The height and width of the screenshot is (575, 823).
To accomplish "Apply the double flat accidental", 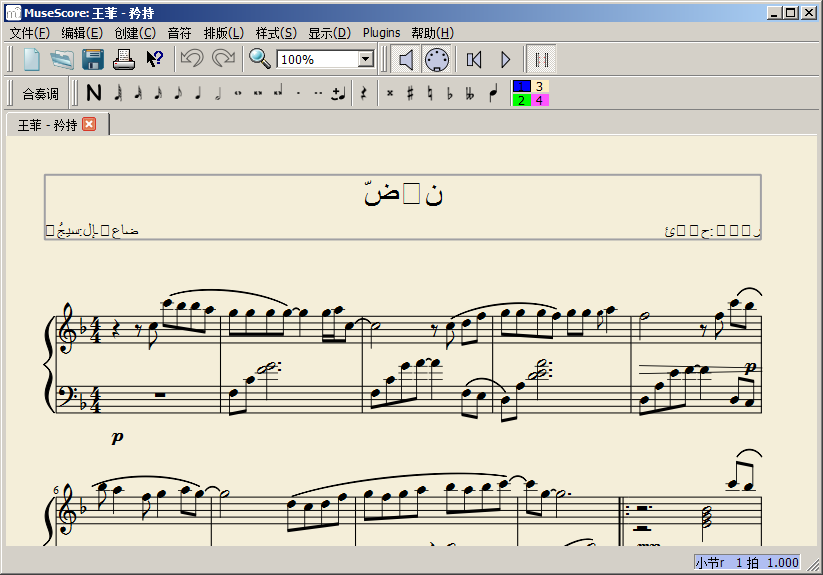I will pyautogui.click(x=470, y=93).
